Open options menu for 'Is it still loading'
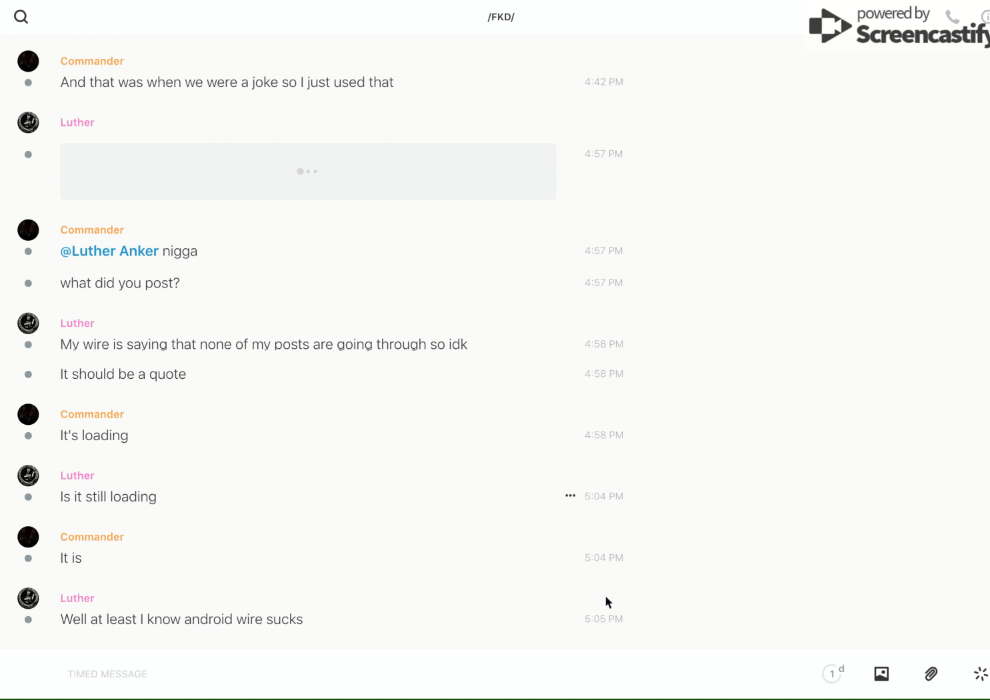The width and height of the screenshot is (990, 700). click(570, 496)
